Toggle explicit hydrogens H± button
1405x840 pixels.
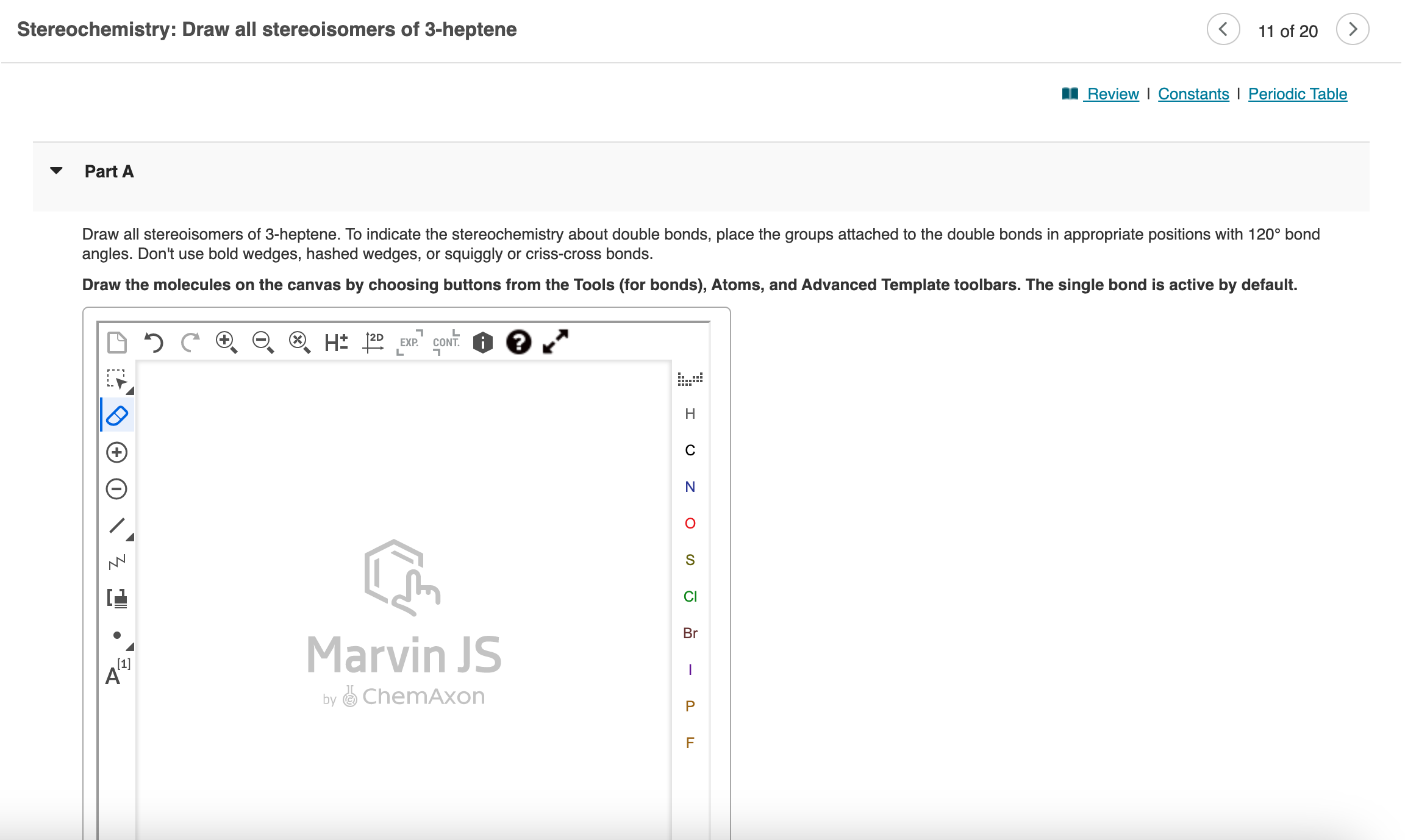tap(336, 342)
